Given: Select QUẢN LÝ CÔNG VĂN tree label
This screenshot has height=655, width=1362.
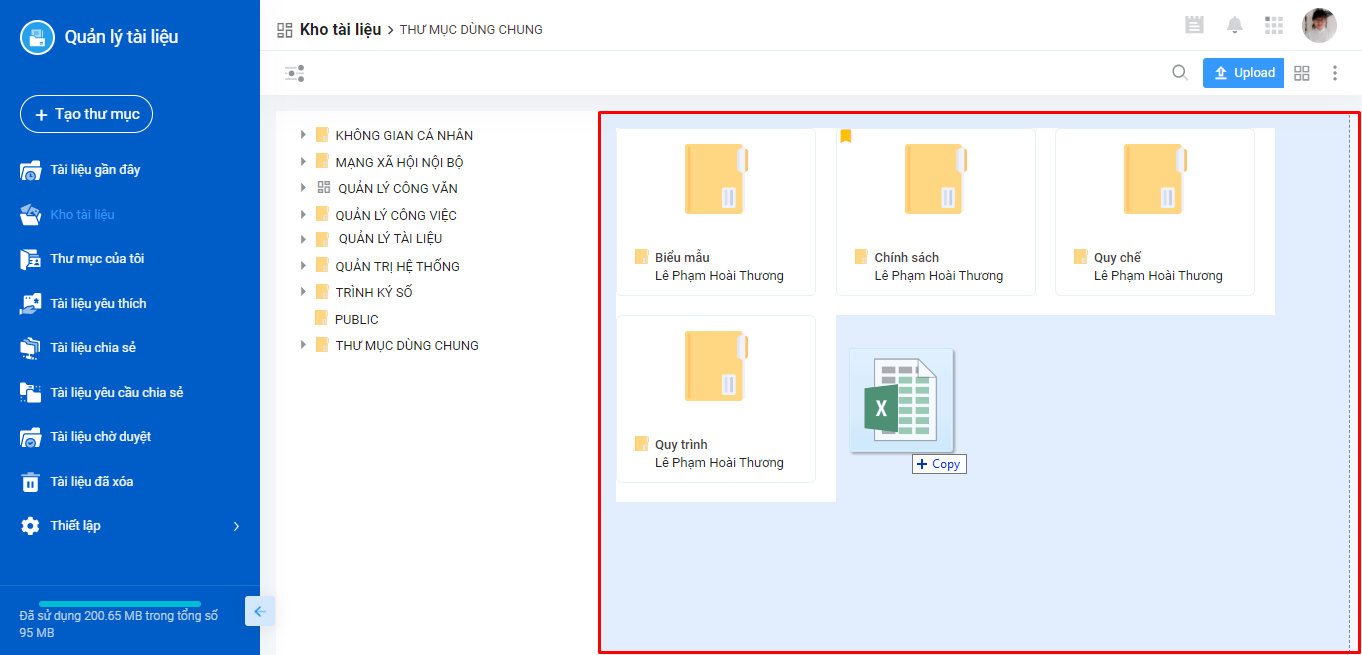Looking at the screenshot, I should point(398,188).
